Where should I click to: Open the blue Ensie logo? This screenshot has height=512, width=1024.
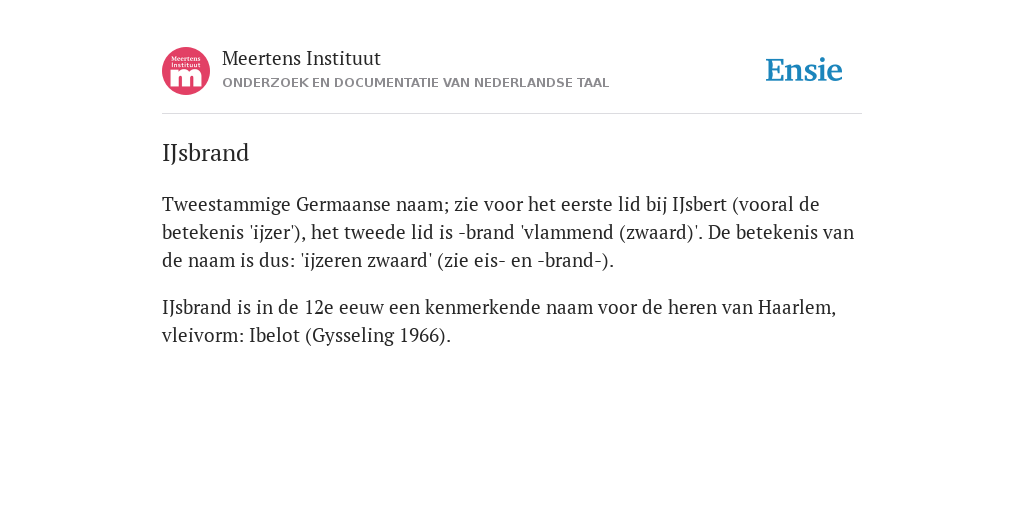pos(804,70)
